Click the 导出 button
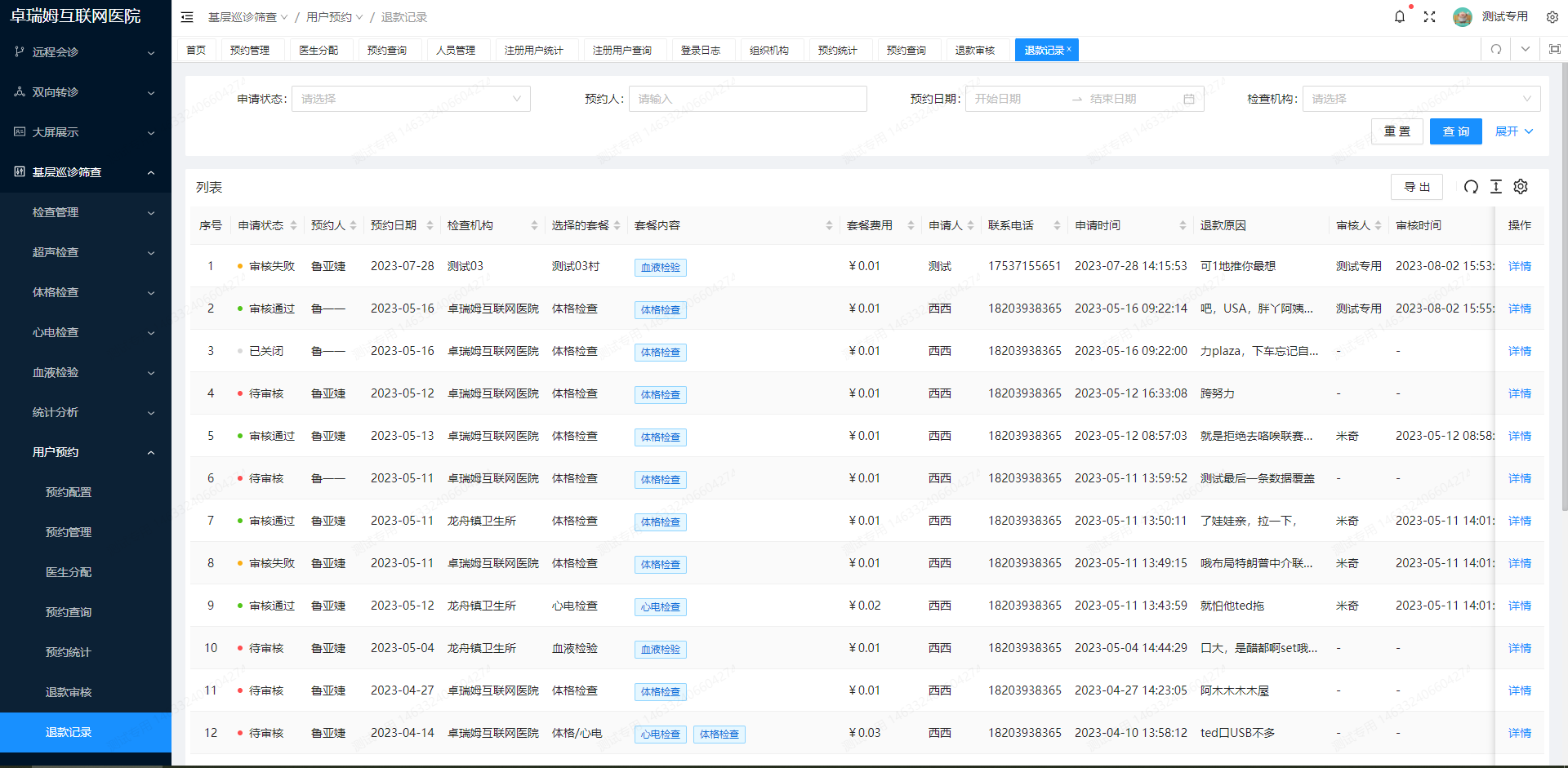The height and width of the screenshot is (768, 1568). tap(1417, 187)
